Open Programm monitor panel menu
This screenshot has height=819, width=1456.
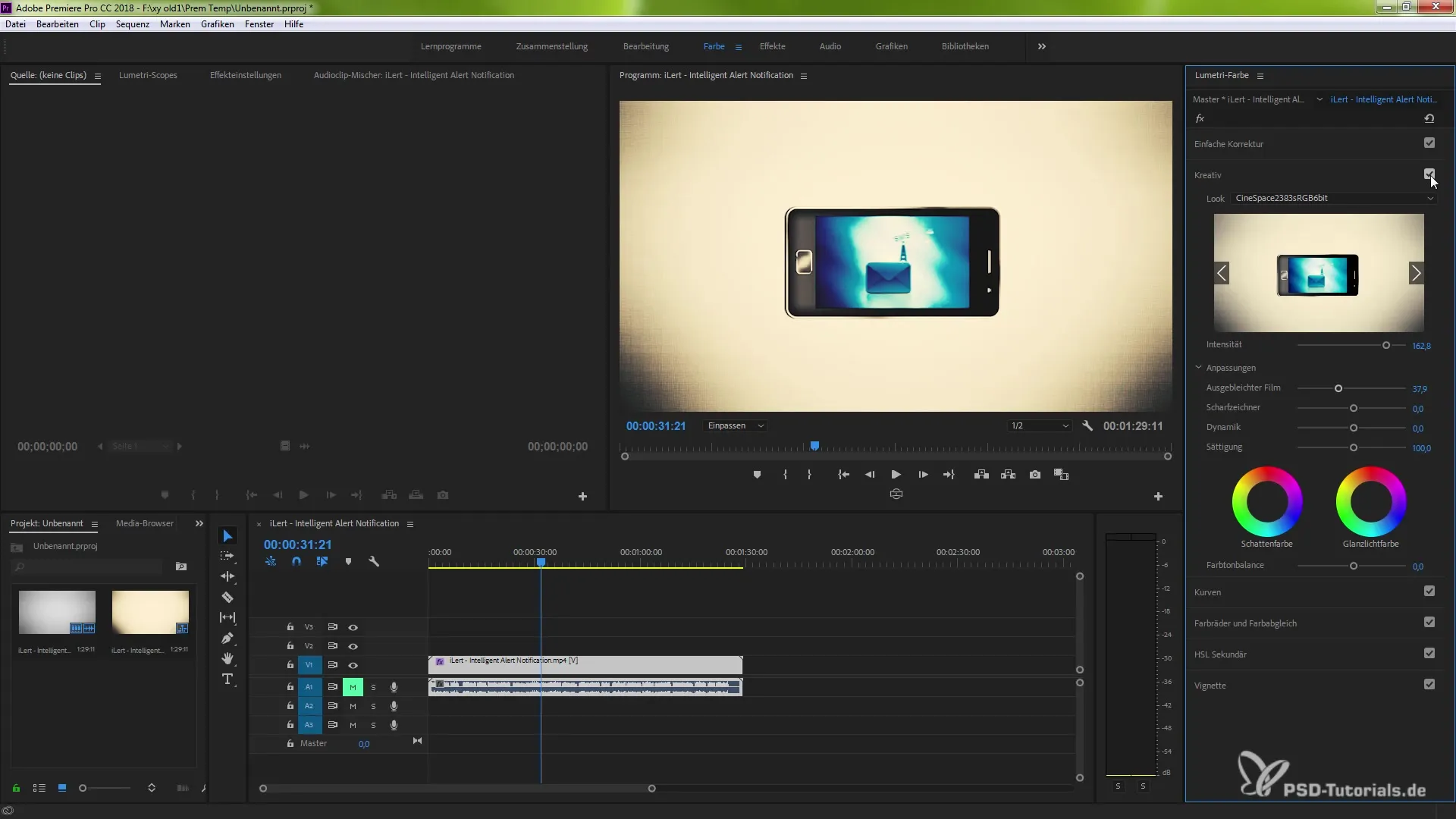click(804, 76)
